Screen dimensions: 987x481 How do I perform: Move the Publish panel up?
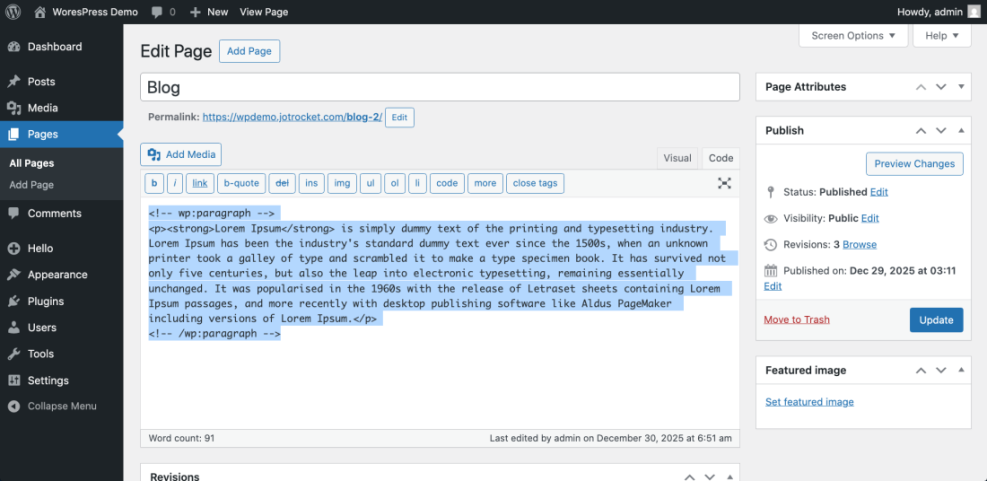click(x=921, y=131)
